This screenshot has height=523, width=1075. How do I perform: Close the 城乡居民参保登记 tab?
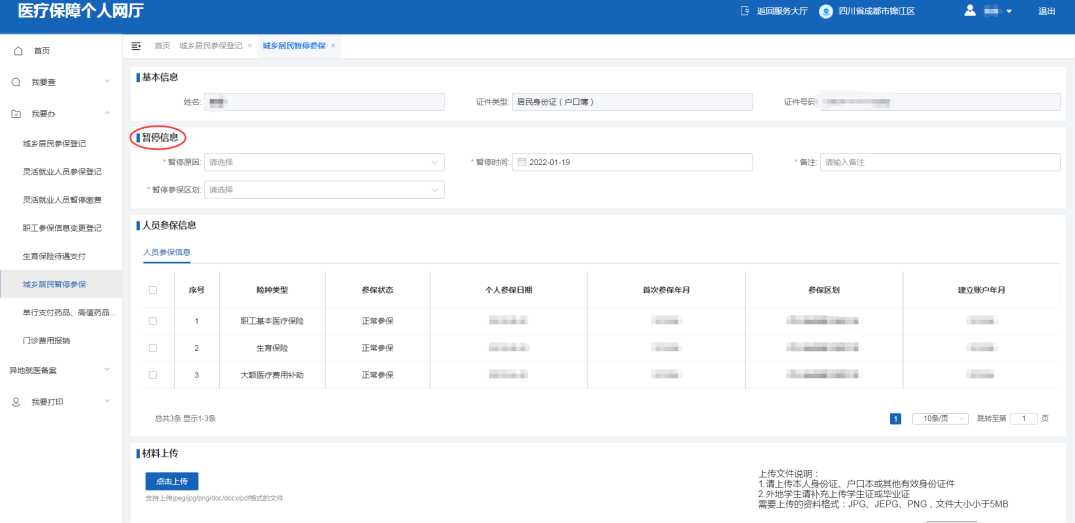[250, 45]
